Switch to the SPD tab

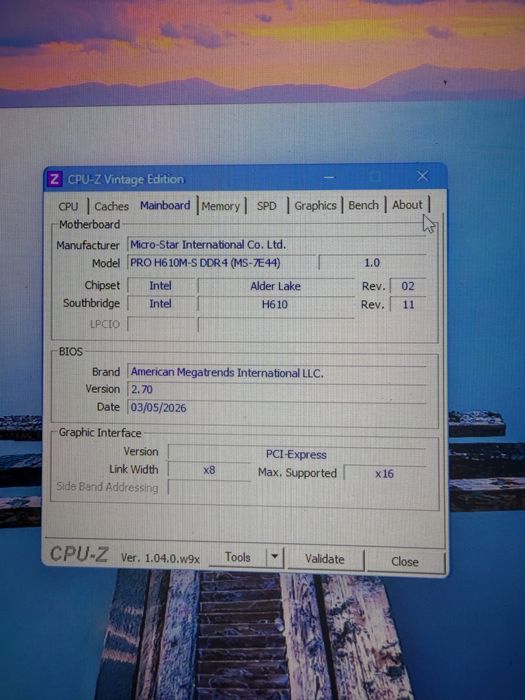[x=267, y=206]
